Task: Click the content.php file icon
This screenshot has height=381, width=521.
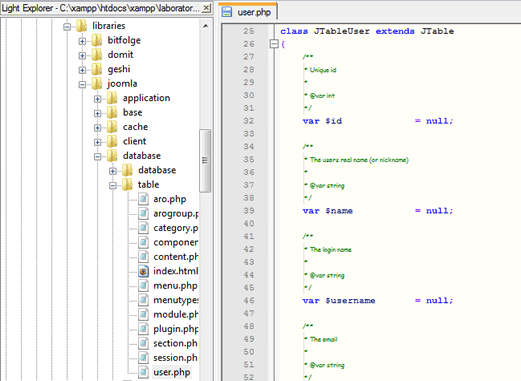Action: [143, 257]
